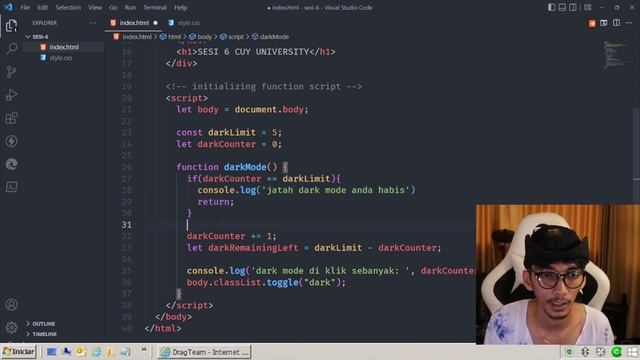Switch to the index.html editor tab
640x360 pixels.
pos(134,23)
